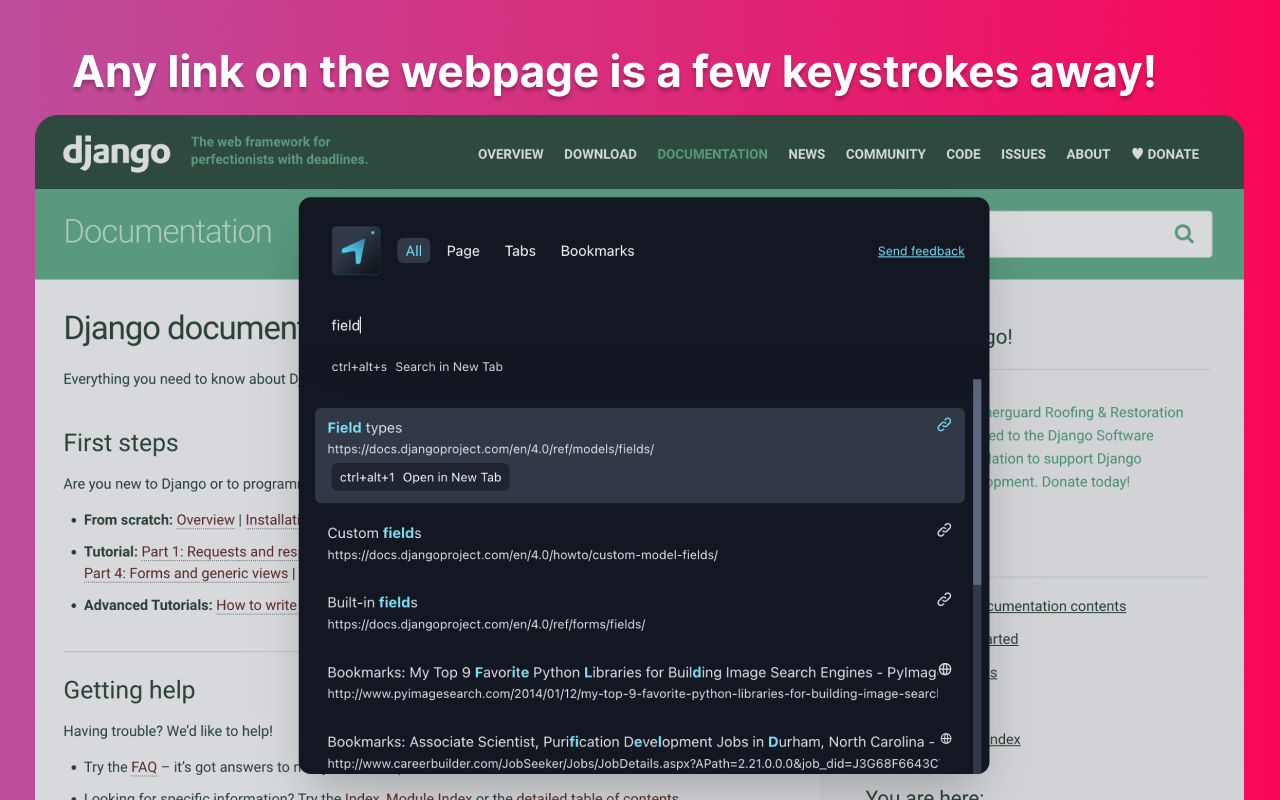Click the DONATE heart link
The image size is (1280, 800).
1165,154
